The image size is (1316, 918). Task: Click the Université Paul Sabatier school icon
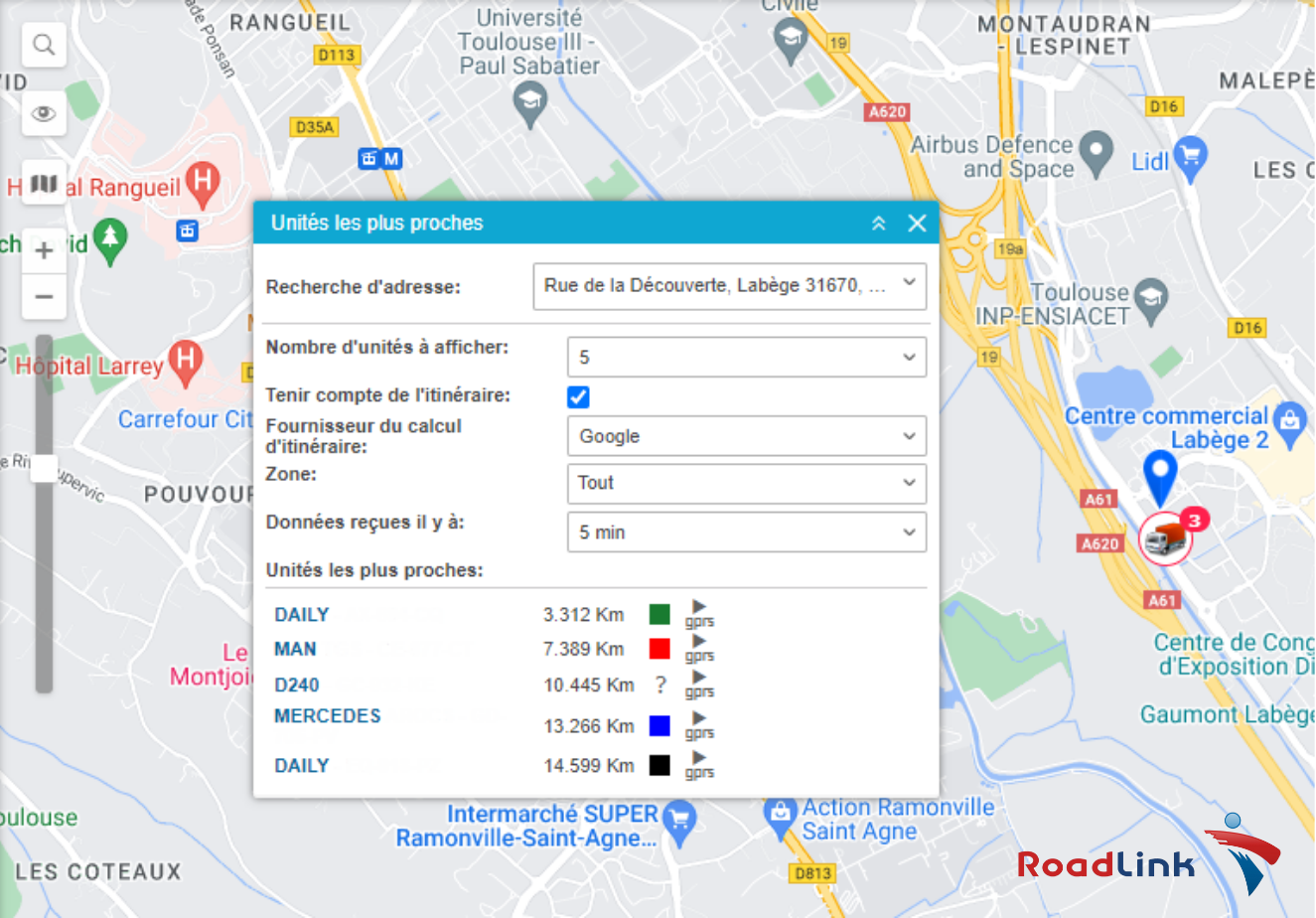pos(529,103)
